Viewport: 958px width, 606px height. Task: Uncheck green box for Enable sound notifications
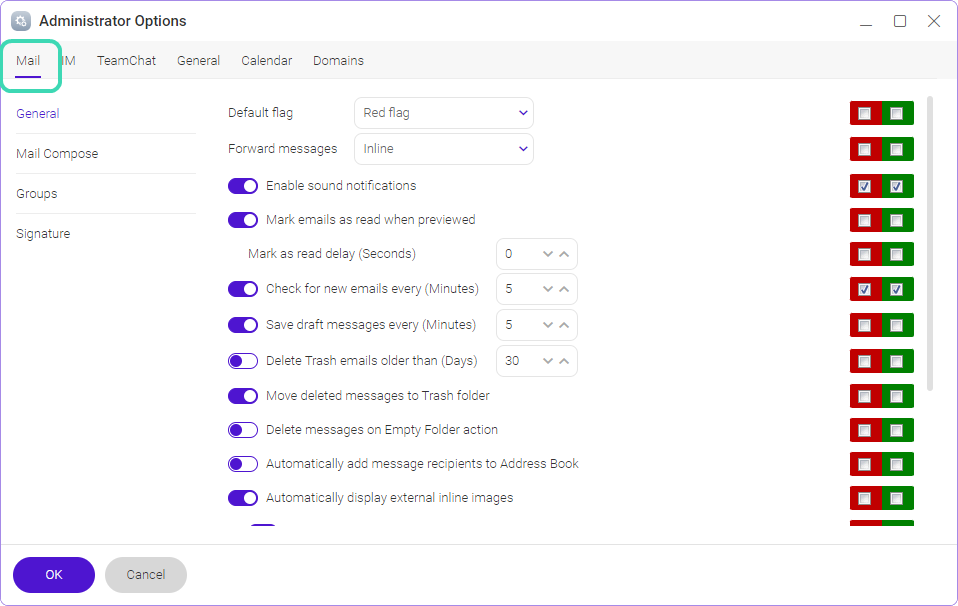click(x=896, y=186)
